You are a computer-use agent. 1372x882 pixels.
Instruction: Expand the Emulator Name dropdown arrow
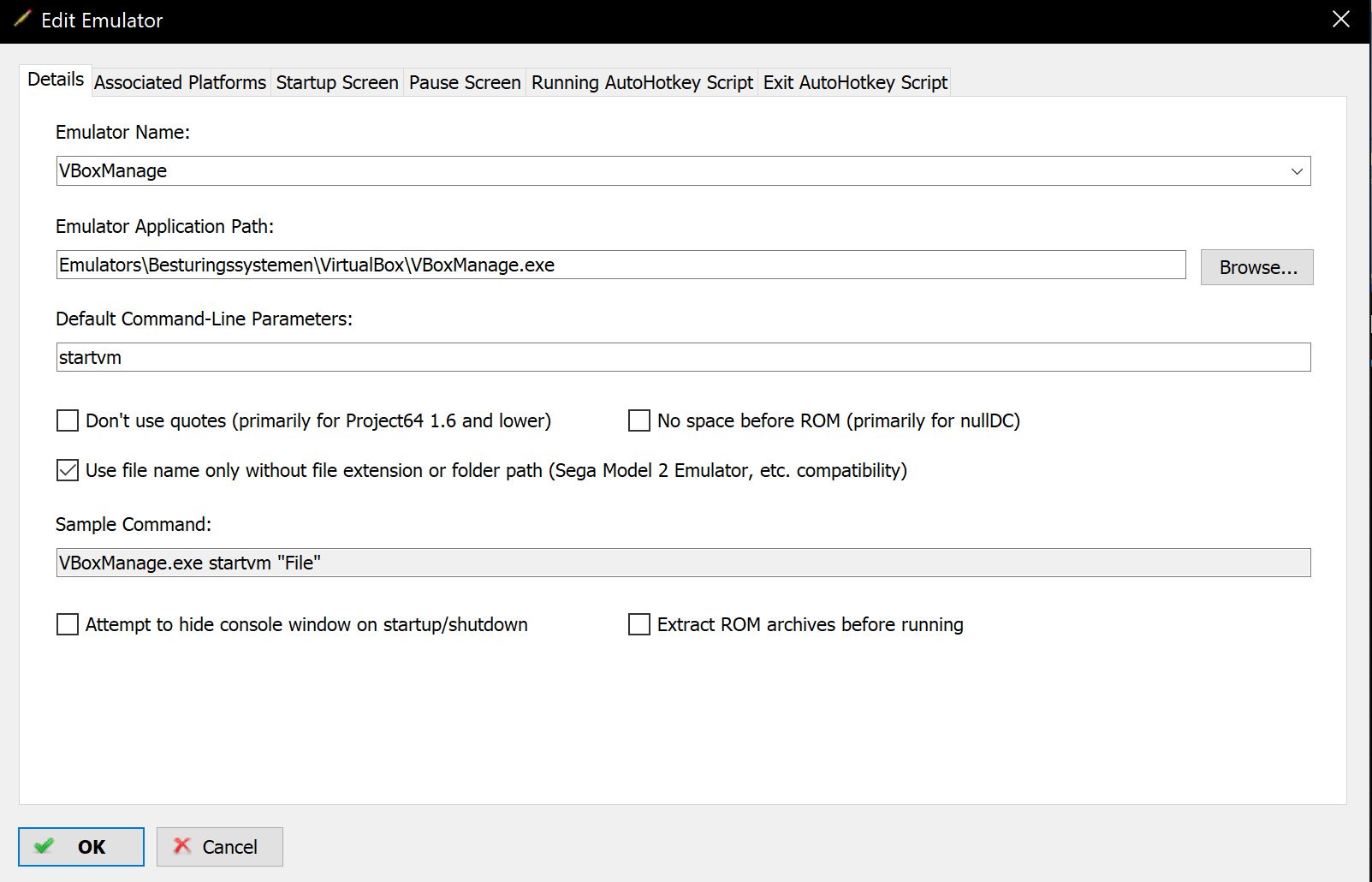click(x=1297, y=171)
